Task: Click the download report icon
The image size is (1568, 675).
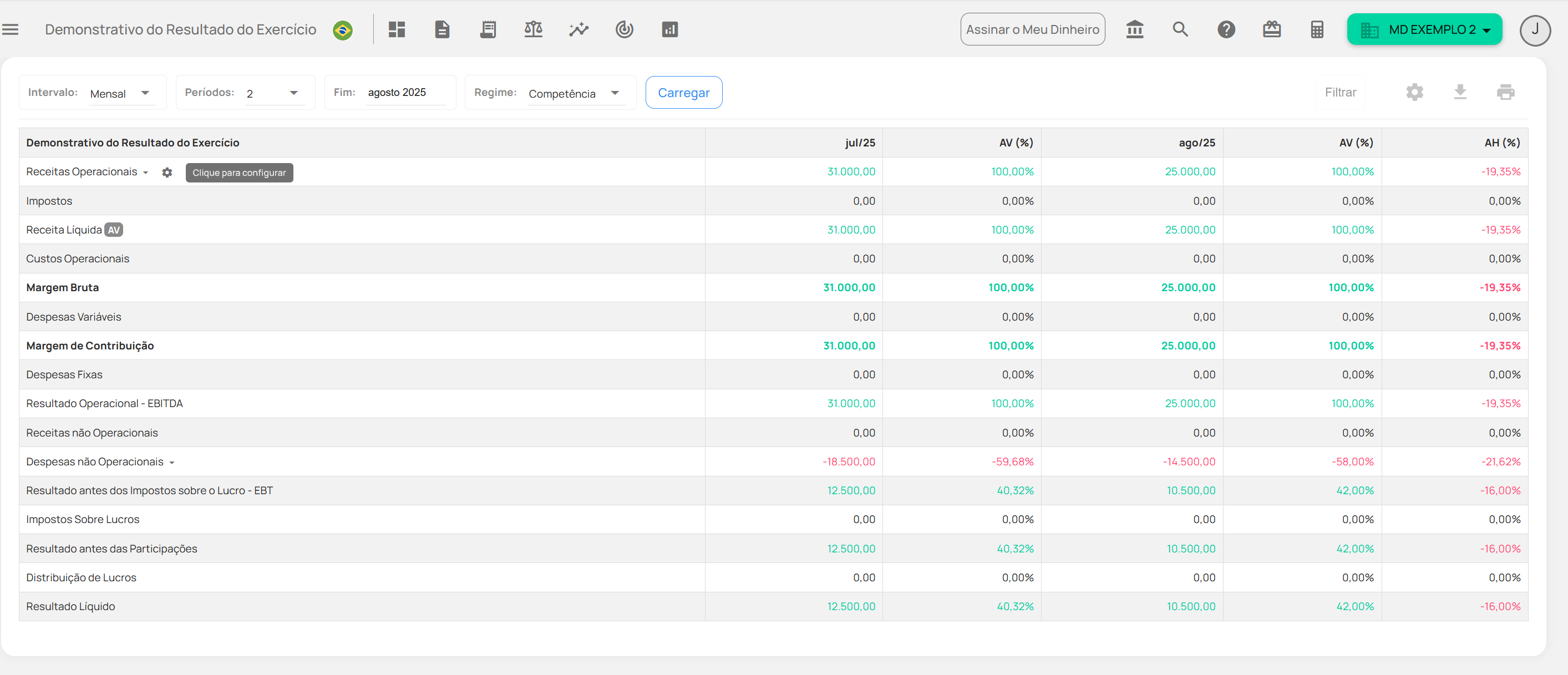Action: [1460, 92]
